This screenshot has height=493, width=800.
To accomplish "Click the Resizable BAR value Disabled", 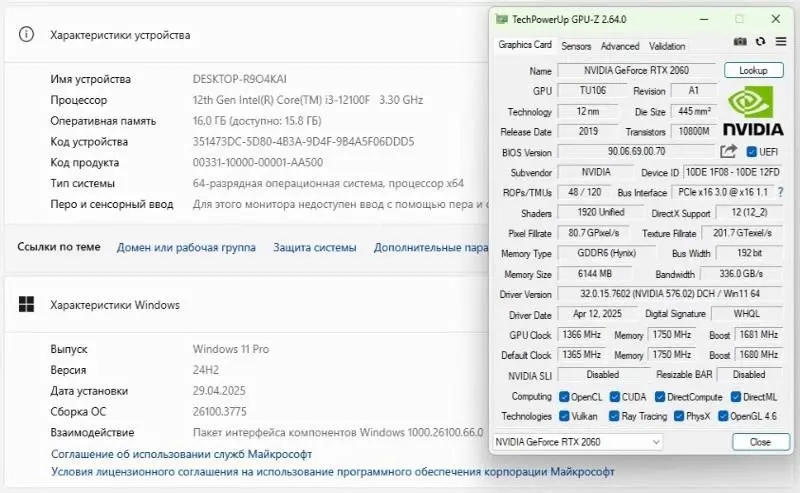I will (749, 374).
